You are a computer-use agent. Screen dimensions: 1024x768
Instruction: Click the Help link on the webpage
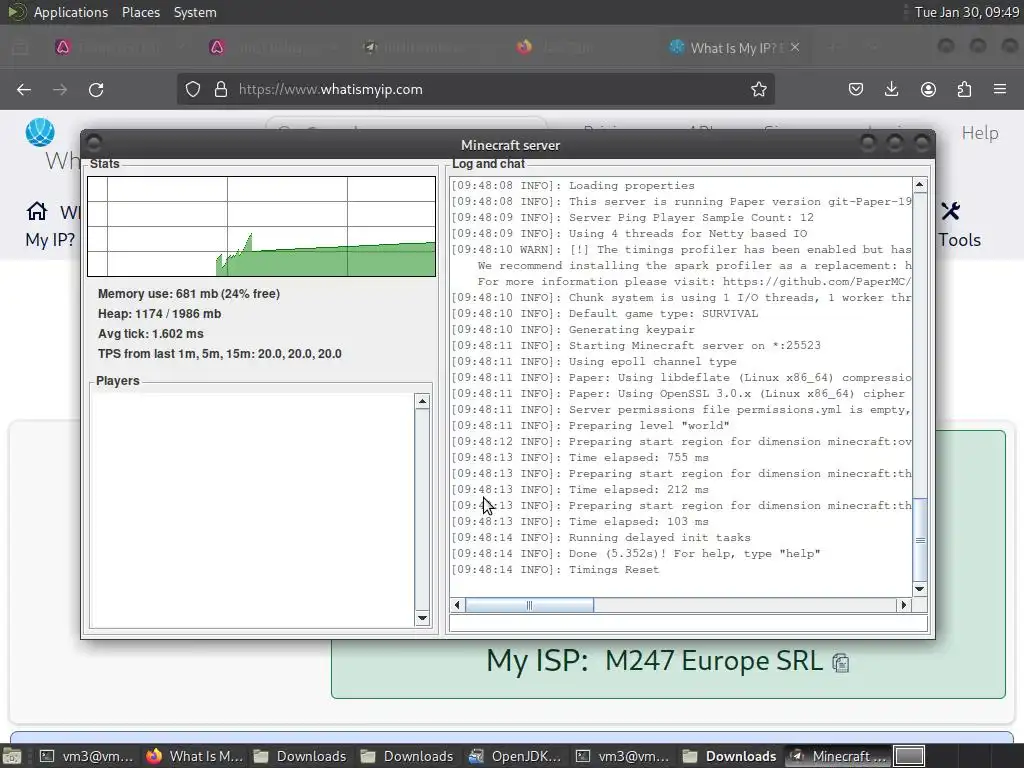tap(980, 133)
